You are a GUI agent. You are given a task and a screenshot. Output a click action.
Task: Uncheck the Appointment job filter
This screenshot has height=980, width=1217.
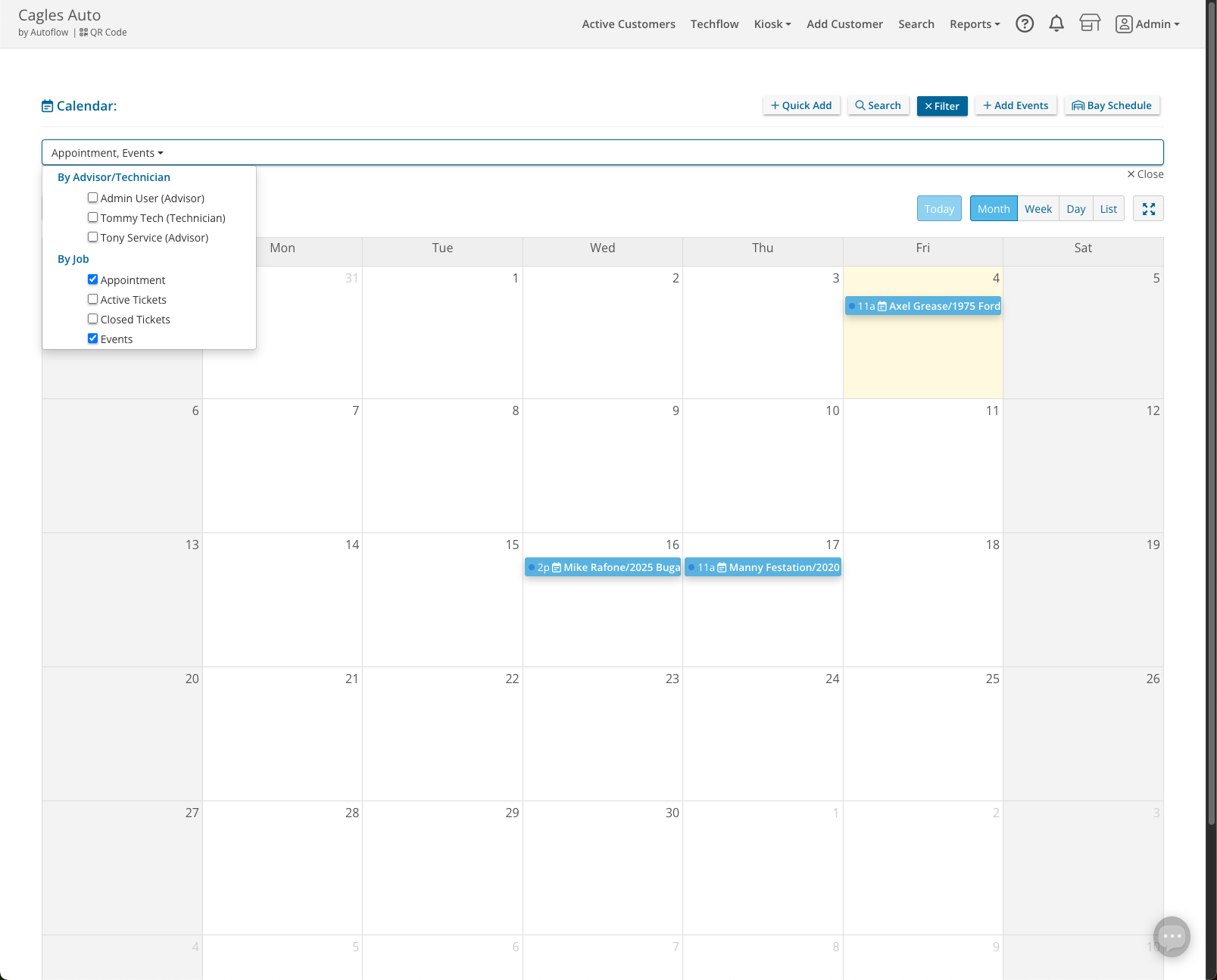(x=93, y=280)
